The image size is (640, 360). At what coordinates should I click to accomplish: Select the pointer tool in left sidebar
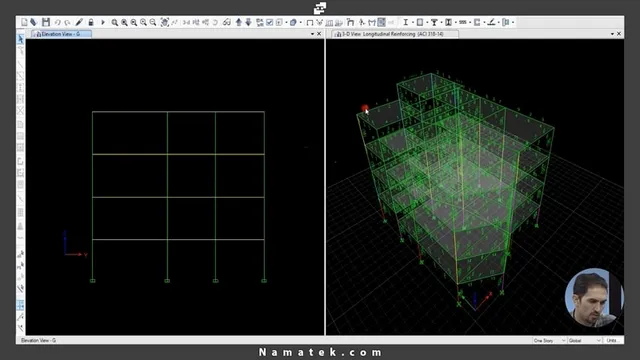20,39
